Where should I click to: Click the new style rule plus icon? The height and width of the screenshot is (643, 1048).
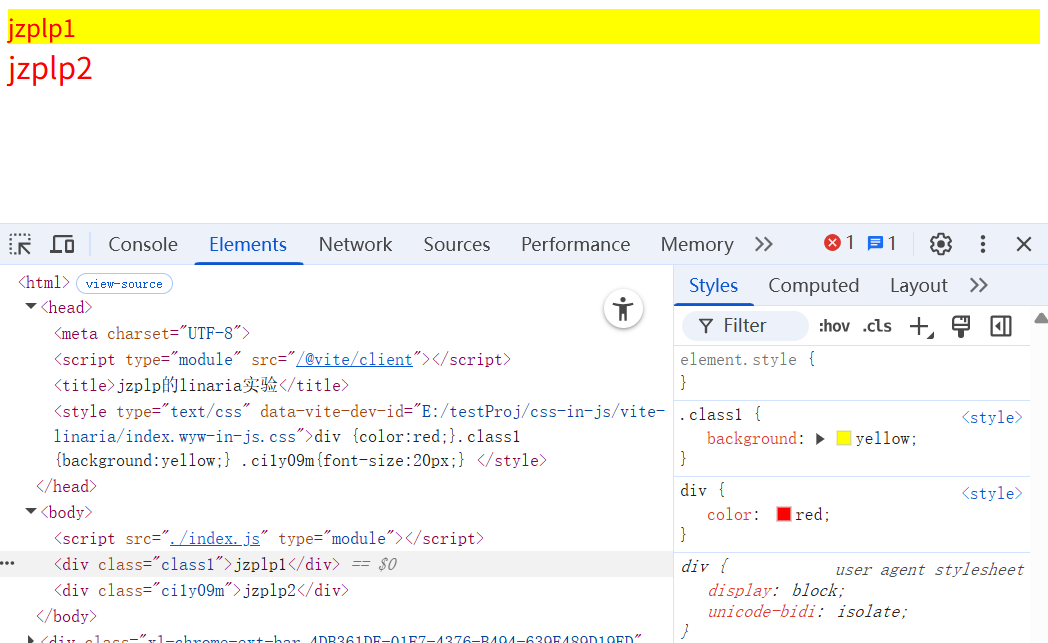pyautogui.click(x=919, y=326)
